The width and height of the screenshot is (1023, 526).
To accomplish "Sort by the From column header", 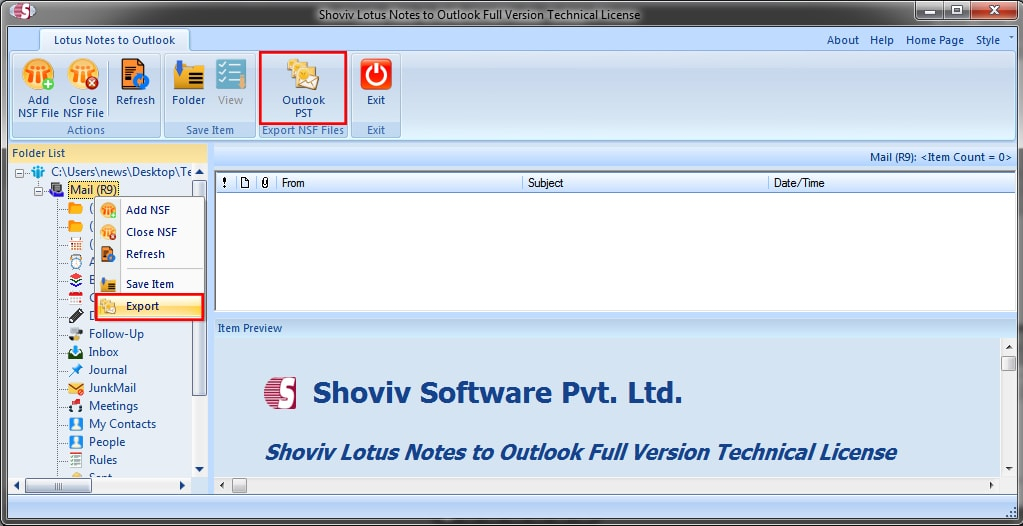I will [x=400, y=183].
